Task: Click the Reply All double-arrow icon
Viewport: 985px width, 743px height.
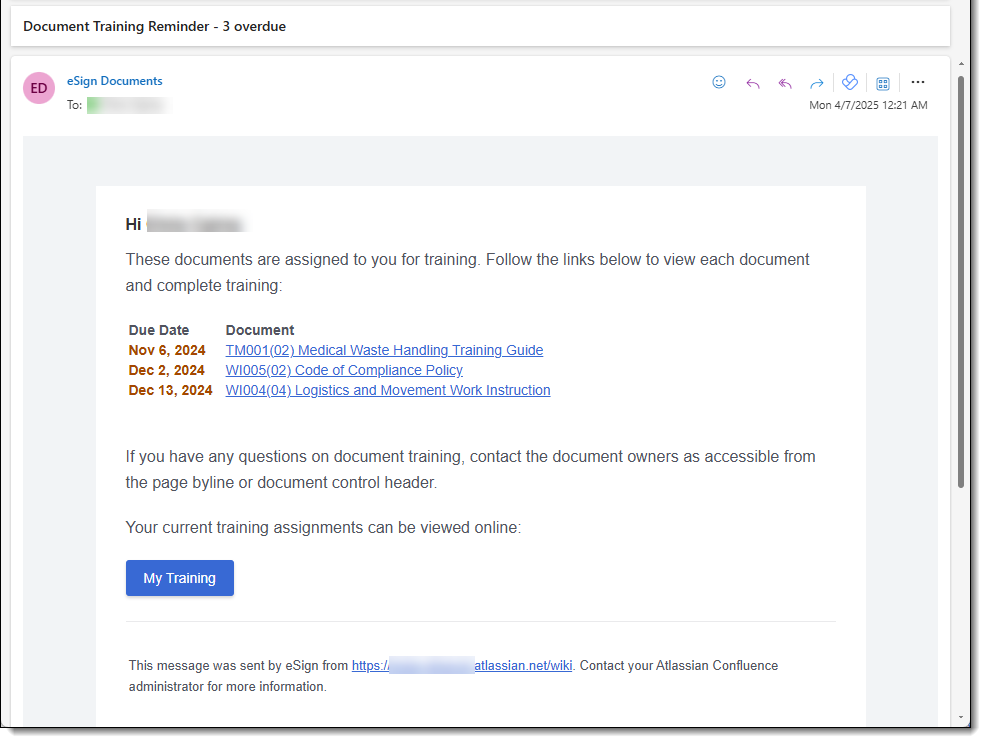Action: [785, 83]
